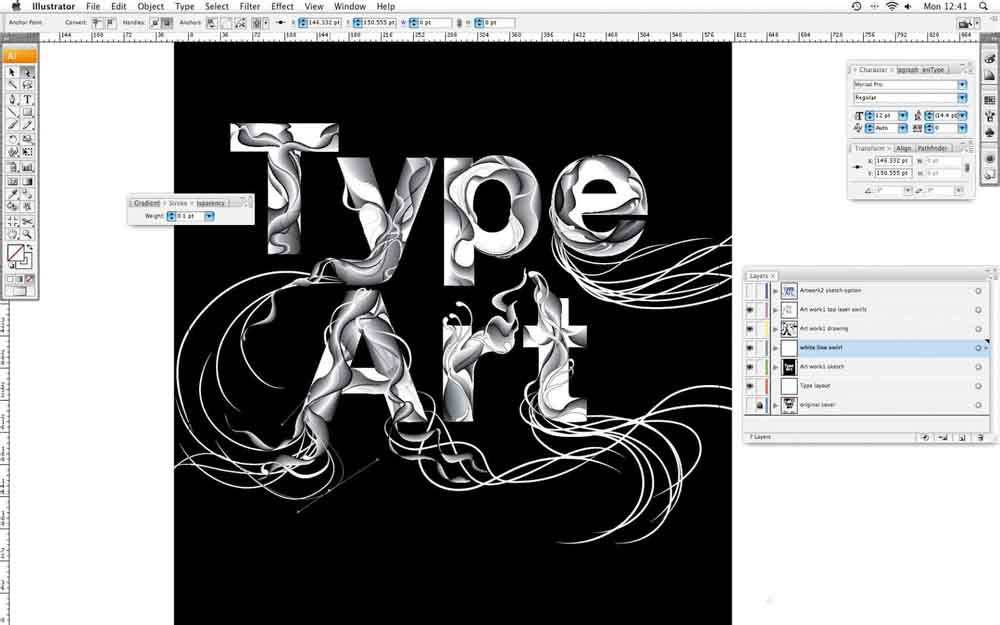Open the Symbols panel club icon in dock
Image resolution: width=1000 pixels, height=625 pixels.
(x=990, y=133)
